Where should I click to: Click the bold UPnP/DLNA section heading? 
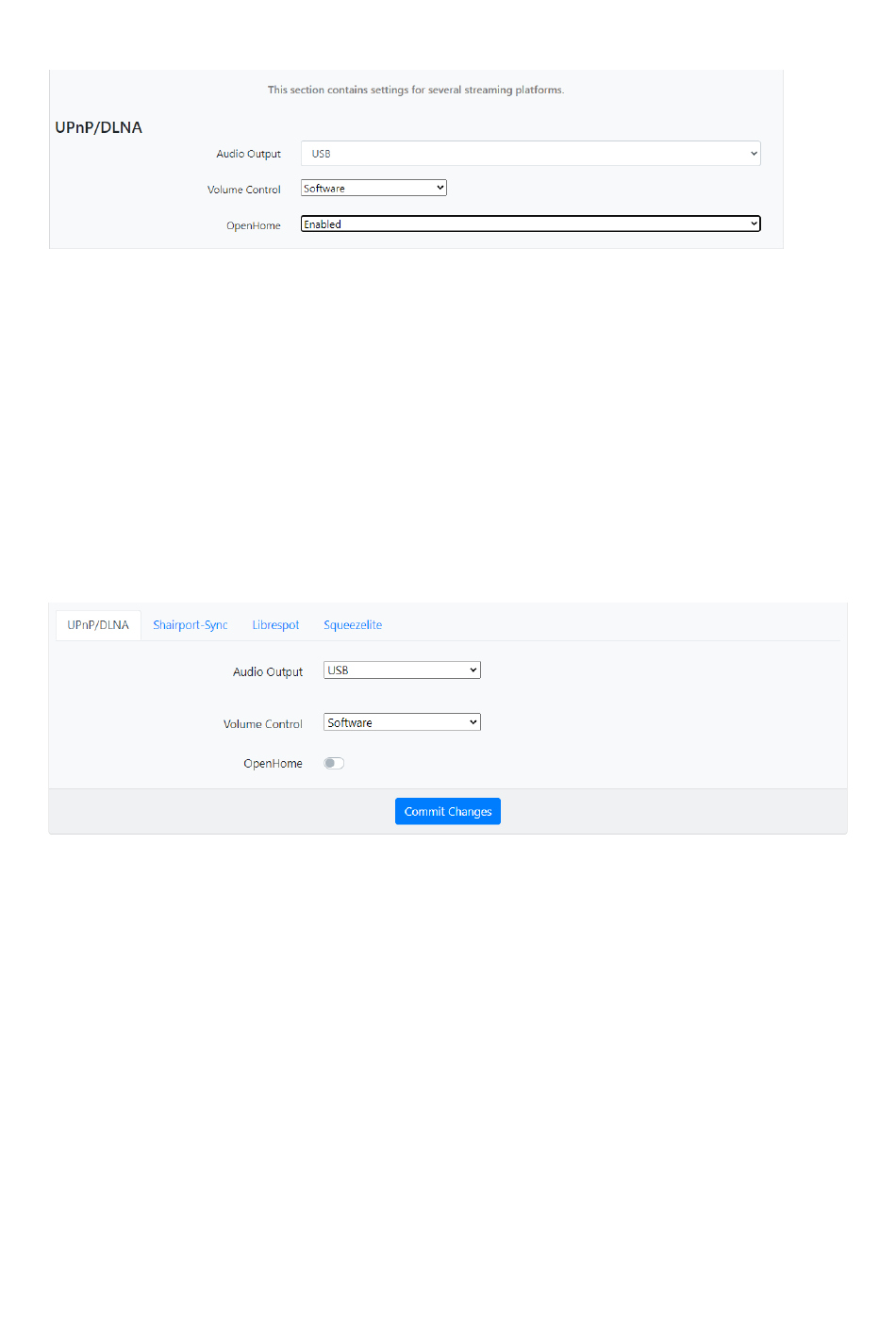coord(99,127)
